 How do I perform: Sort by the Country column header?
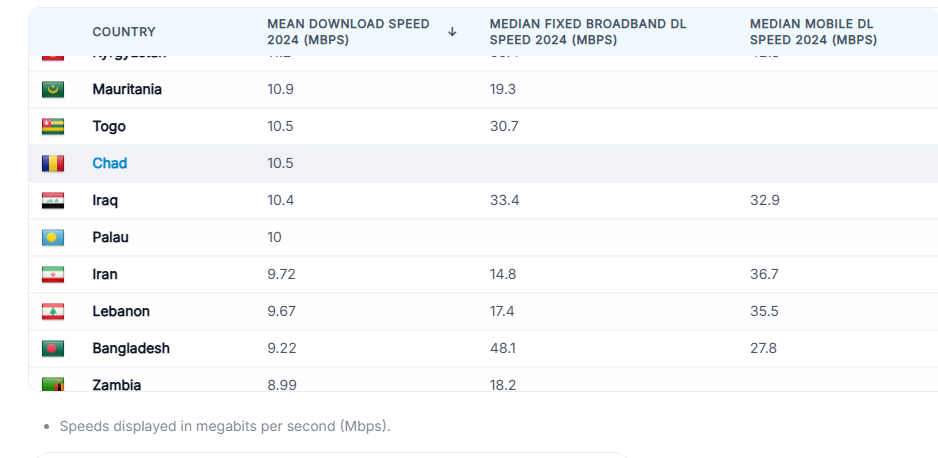point(124,32)
